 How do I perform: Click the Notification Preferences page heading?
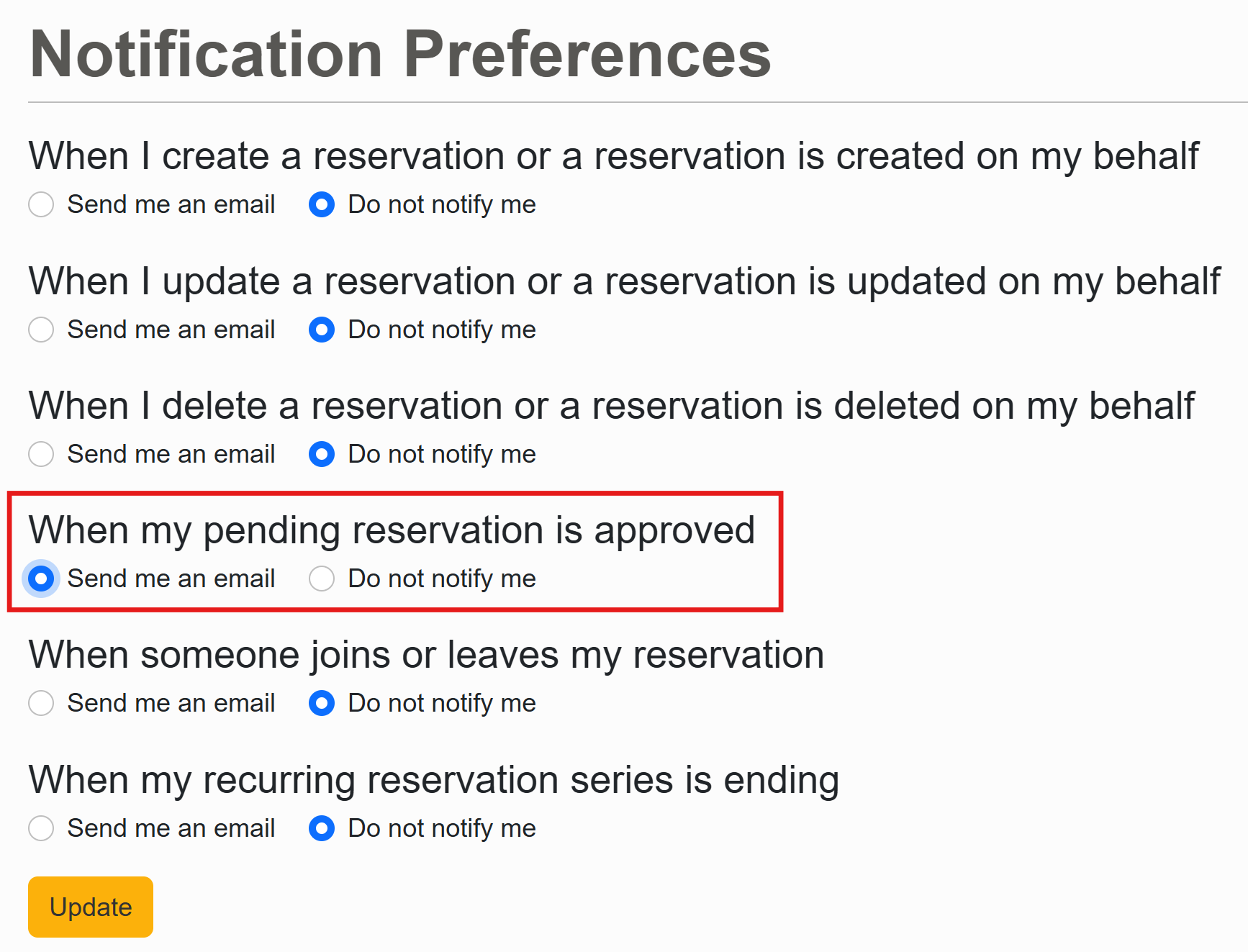(400, 54)
